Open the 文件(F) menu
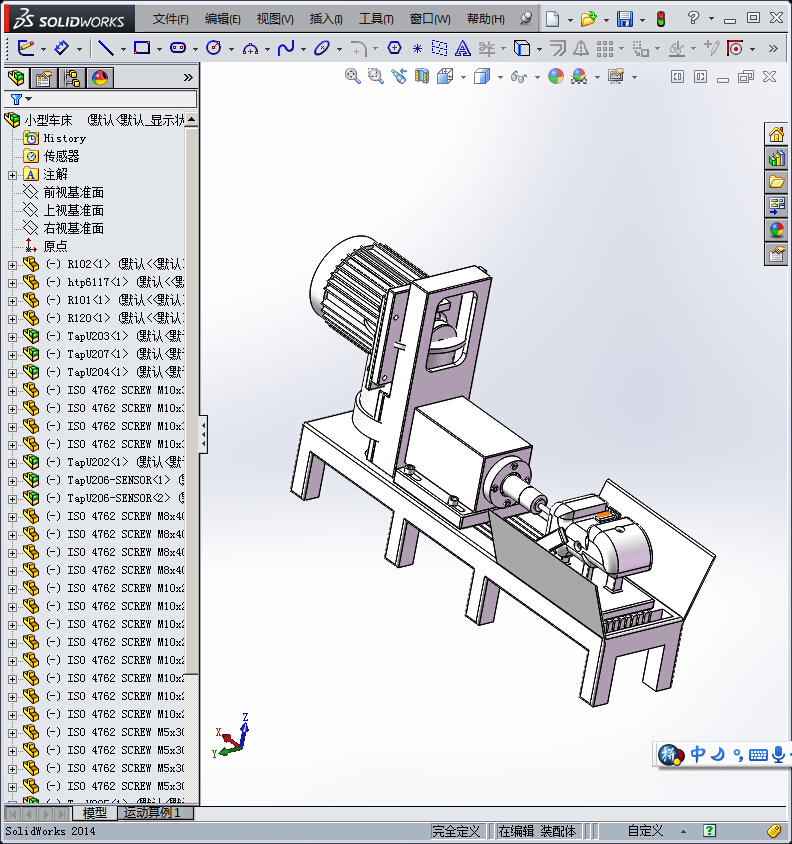792x844 pixels. (171, 19)
